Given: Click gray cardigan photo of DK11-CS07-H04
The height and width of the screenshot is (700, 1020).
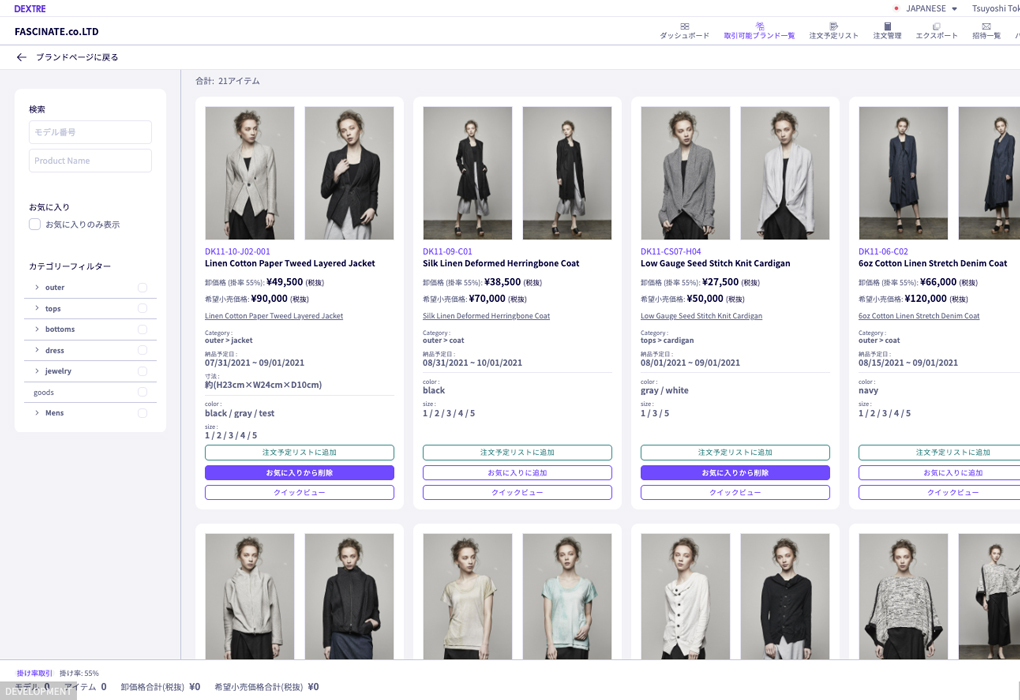Looking at the screenshot, I should pyautogui.click(x=686, y=173).
